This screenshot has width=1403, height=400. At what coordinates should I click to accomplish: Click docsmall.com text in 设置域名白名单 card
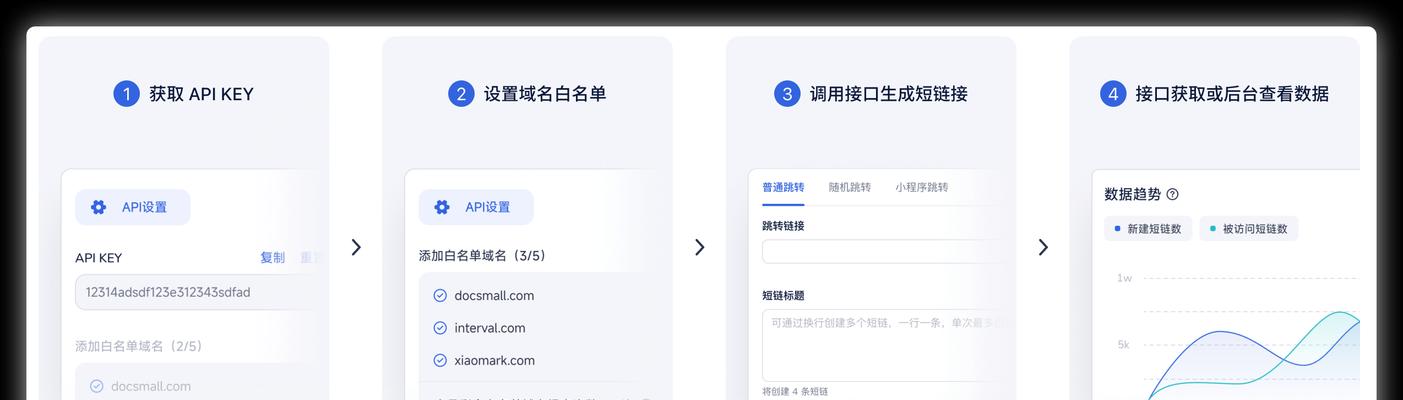coord(494,295)
